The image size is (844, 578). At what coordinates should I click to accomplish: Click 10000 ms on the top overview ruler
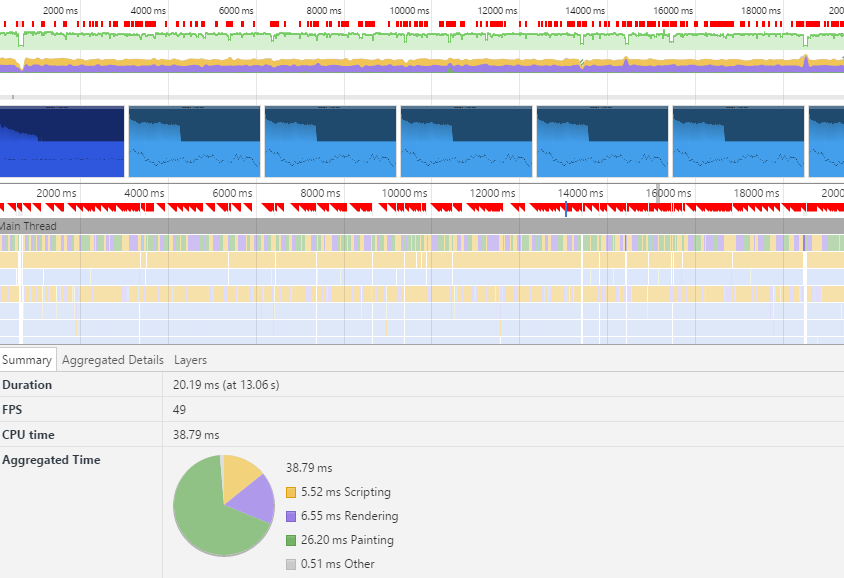pos(409,10)
